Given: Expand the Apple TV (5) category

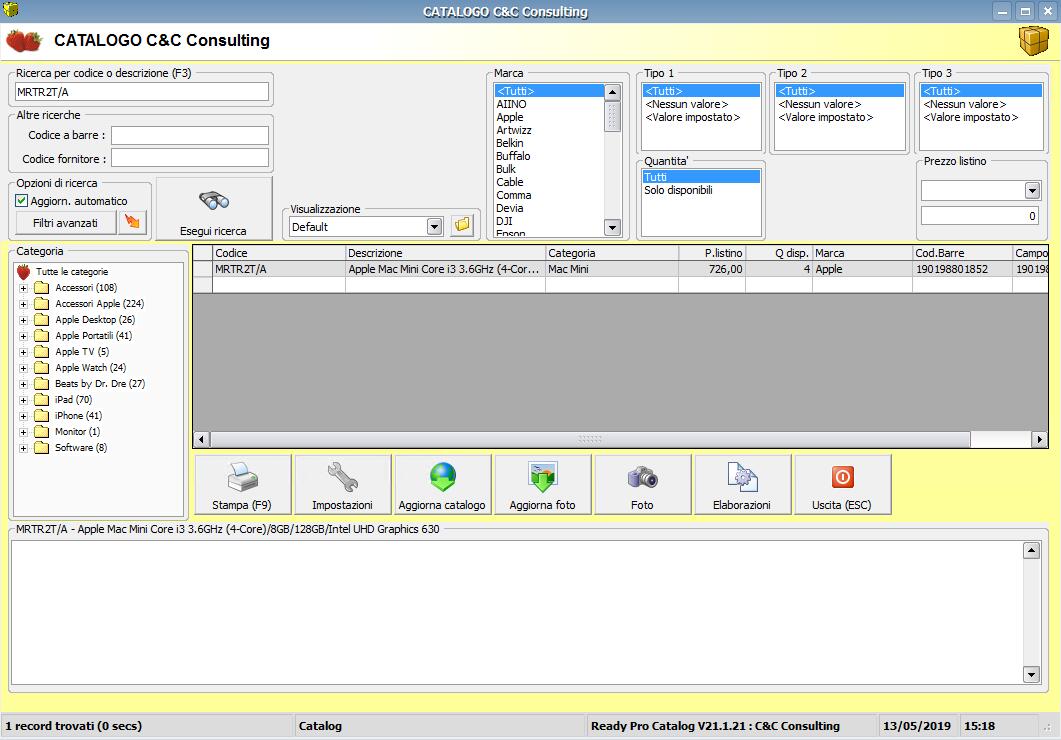Looking at the screenshot, I should tap(24, 352).
